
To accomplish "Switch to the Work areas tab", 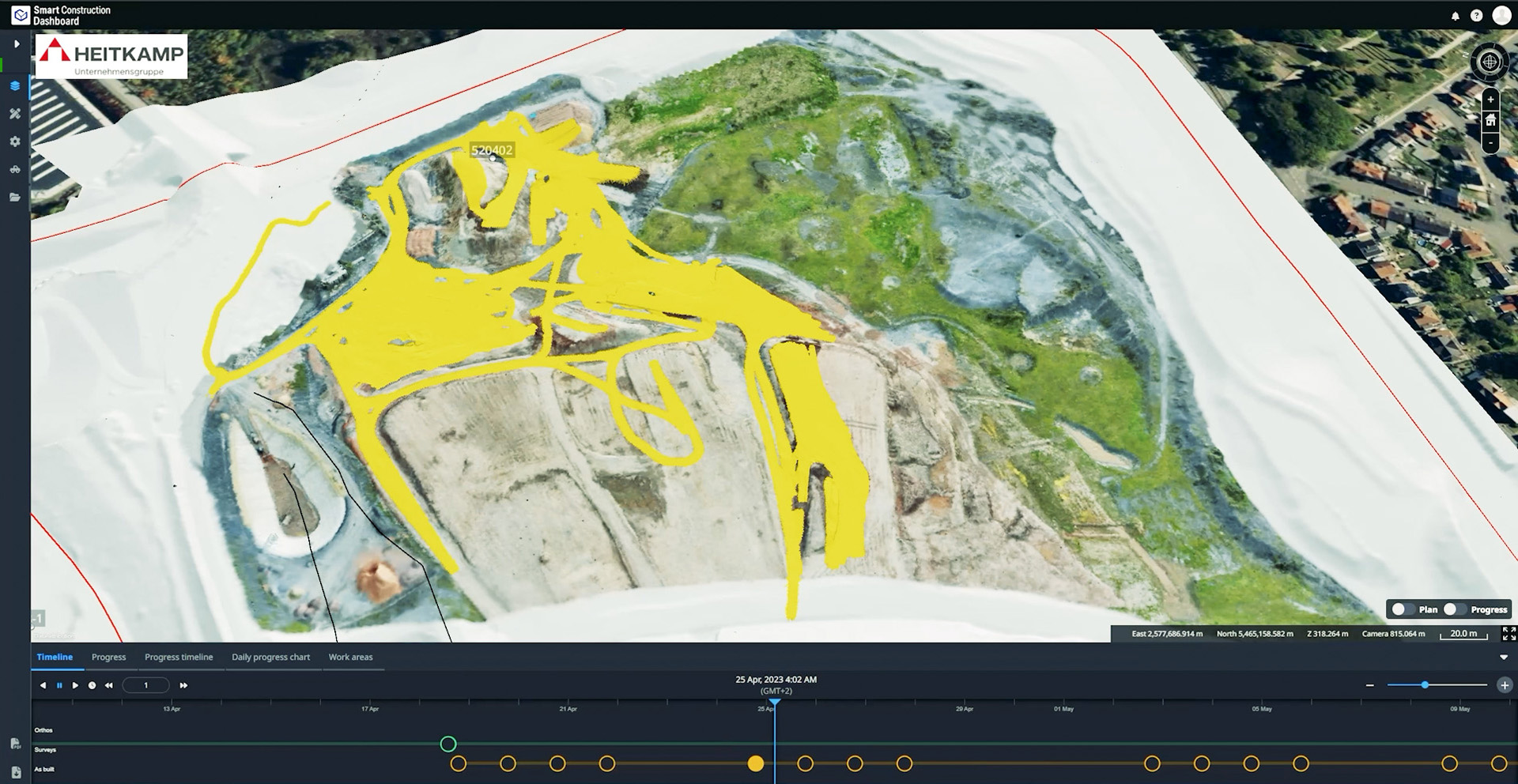I will (x=350, y=657).
